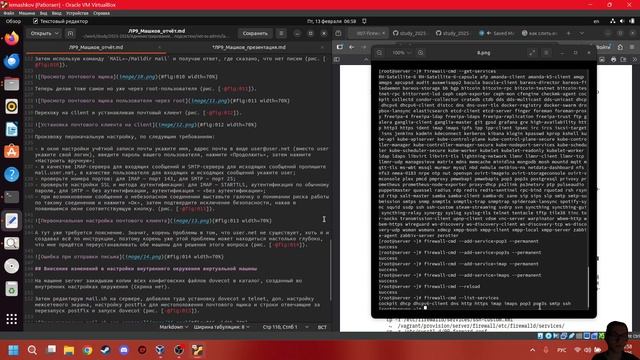
Task: Open the Terminal from the dock
Action: coord(11,197)
